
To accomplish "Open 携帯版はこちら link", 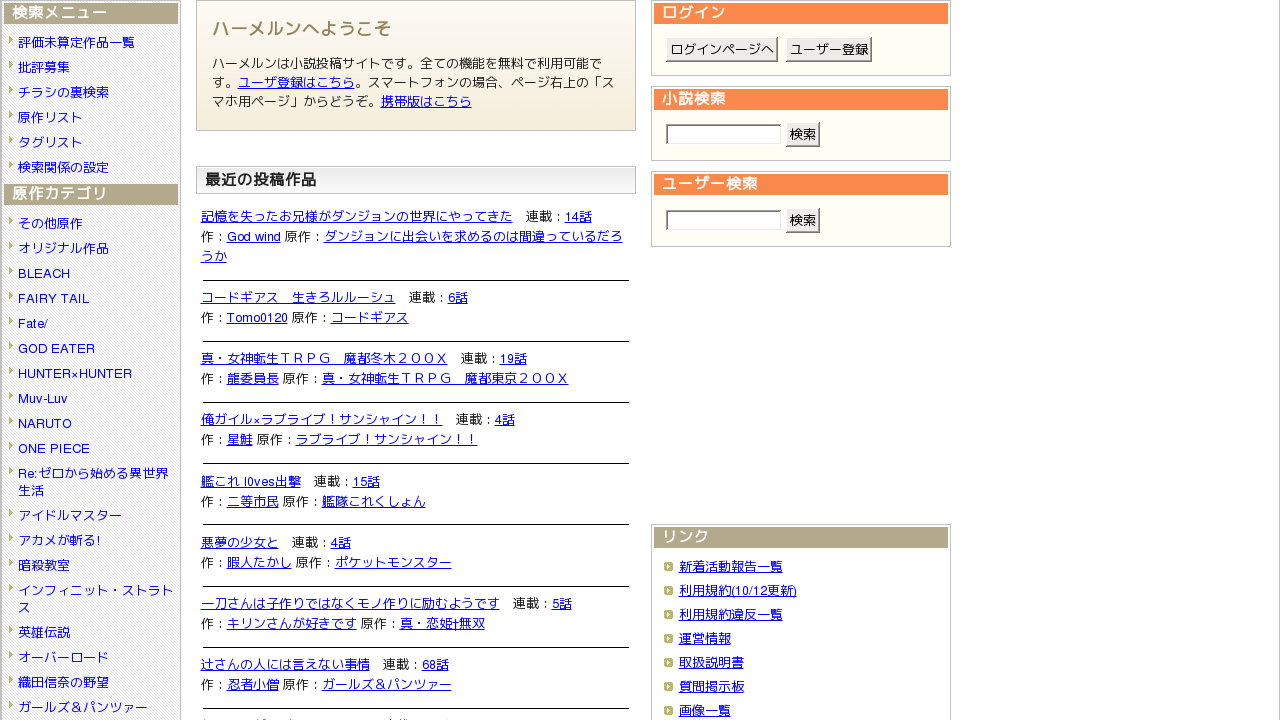I will tap(426, 101).
